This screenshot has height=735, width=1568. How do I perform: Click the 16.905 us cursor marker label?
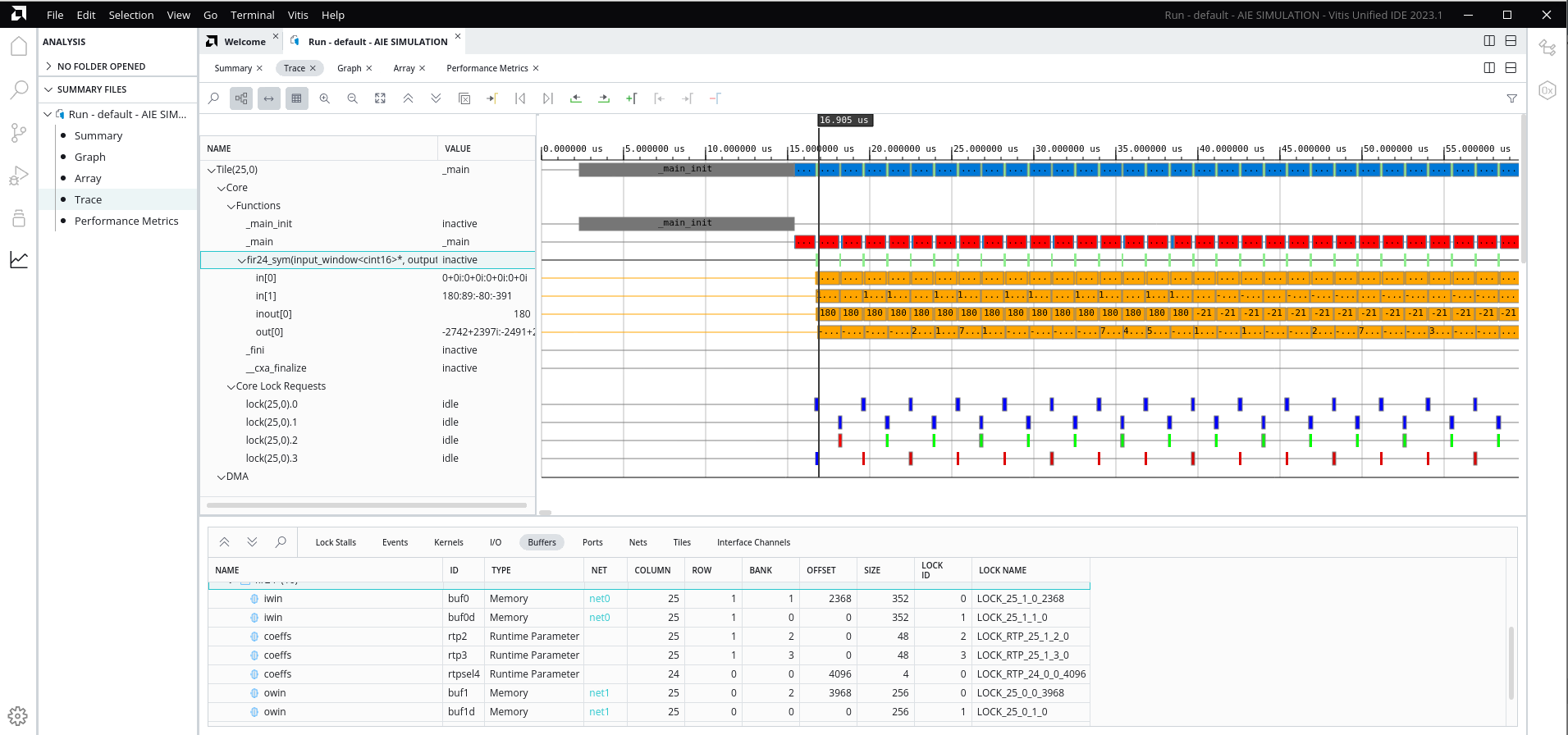[x=843, y=120]
